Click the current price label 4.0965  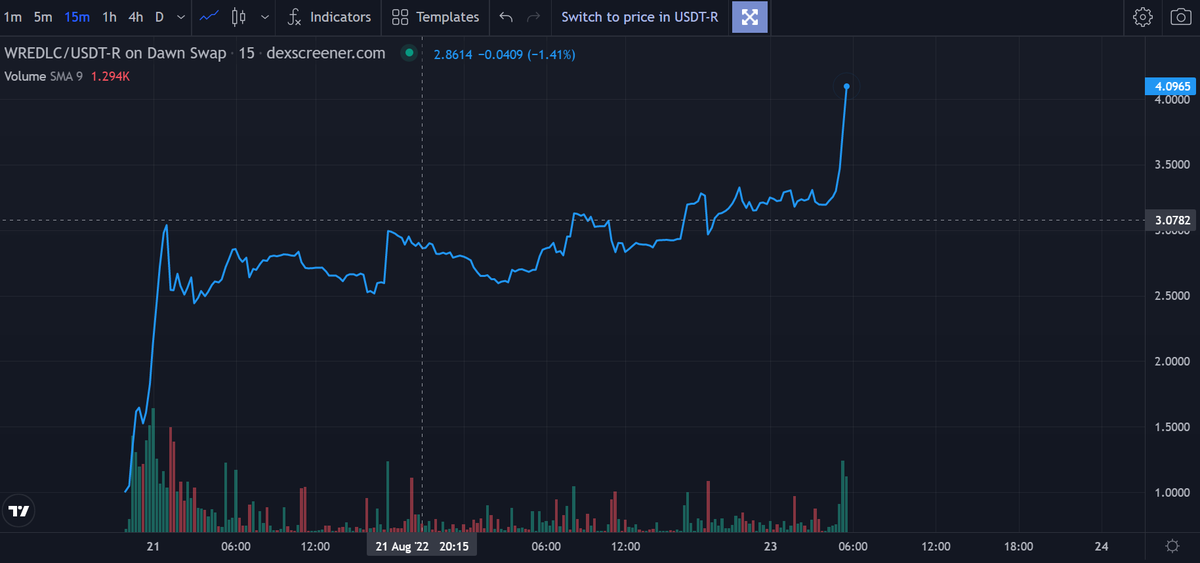coord(1170,87)
